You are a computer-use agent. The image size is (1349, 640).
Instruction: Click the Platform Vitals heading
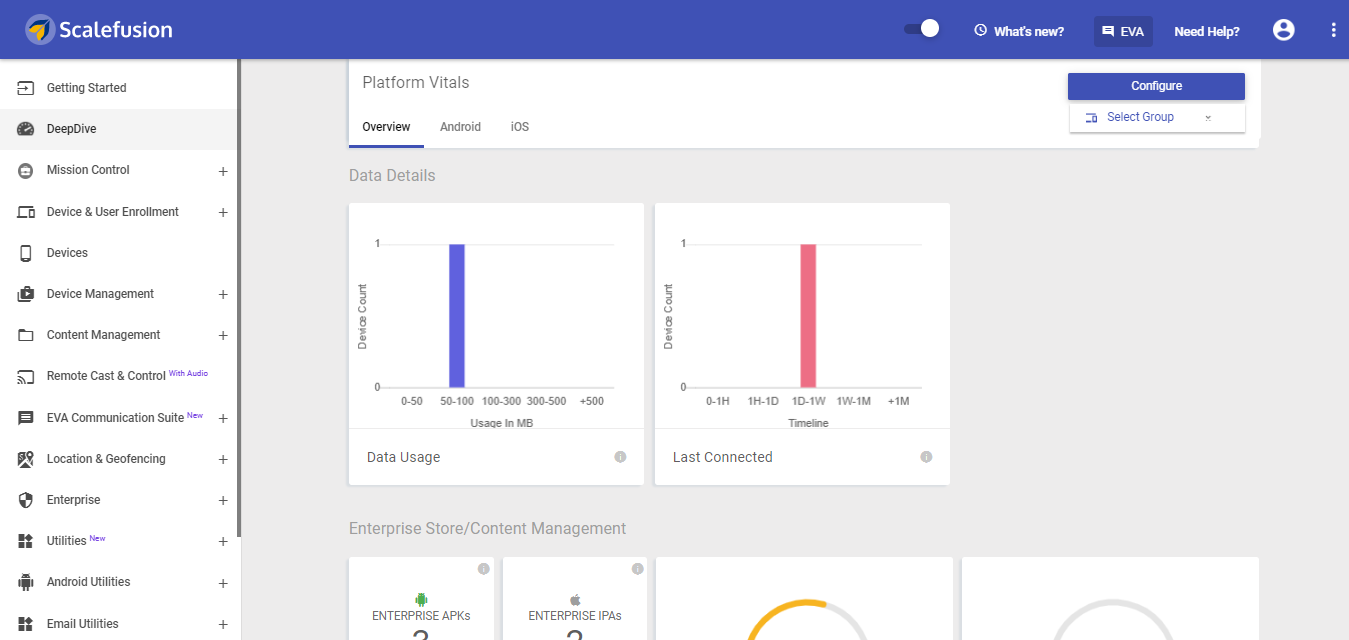tap(416, 83)
